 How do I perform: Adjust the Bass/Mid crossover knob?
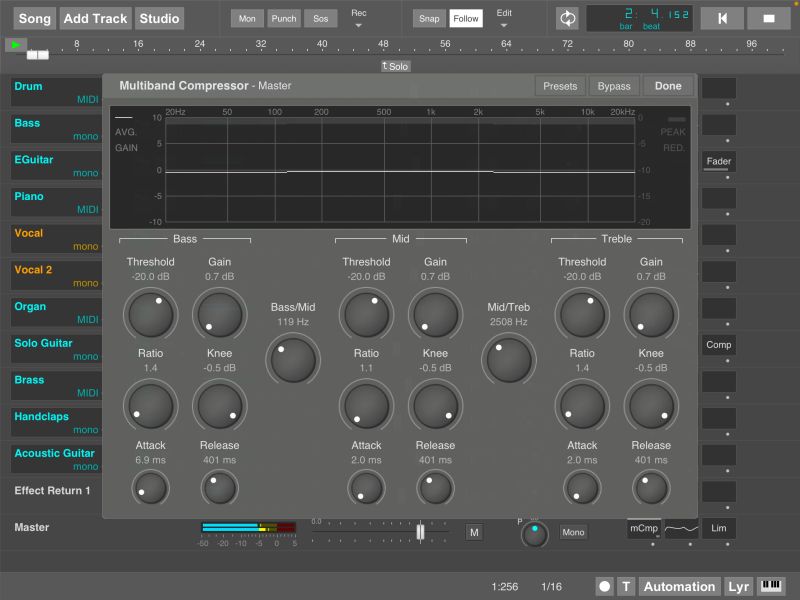point(293,358)
